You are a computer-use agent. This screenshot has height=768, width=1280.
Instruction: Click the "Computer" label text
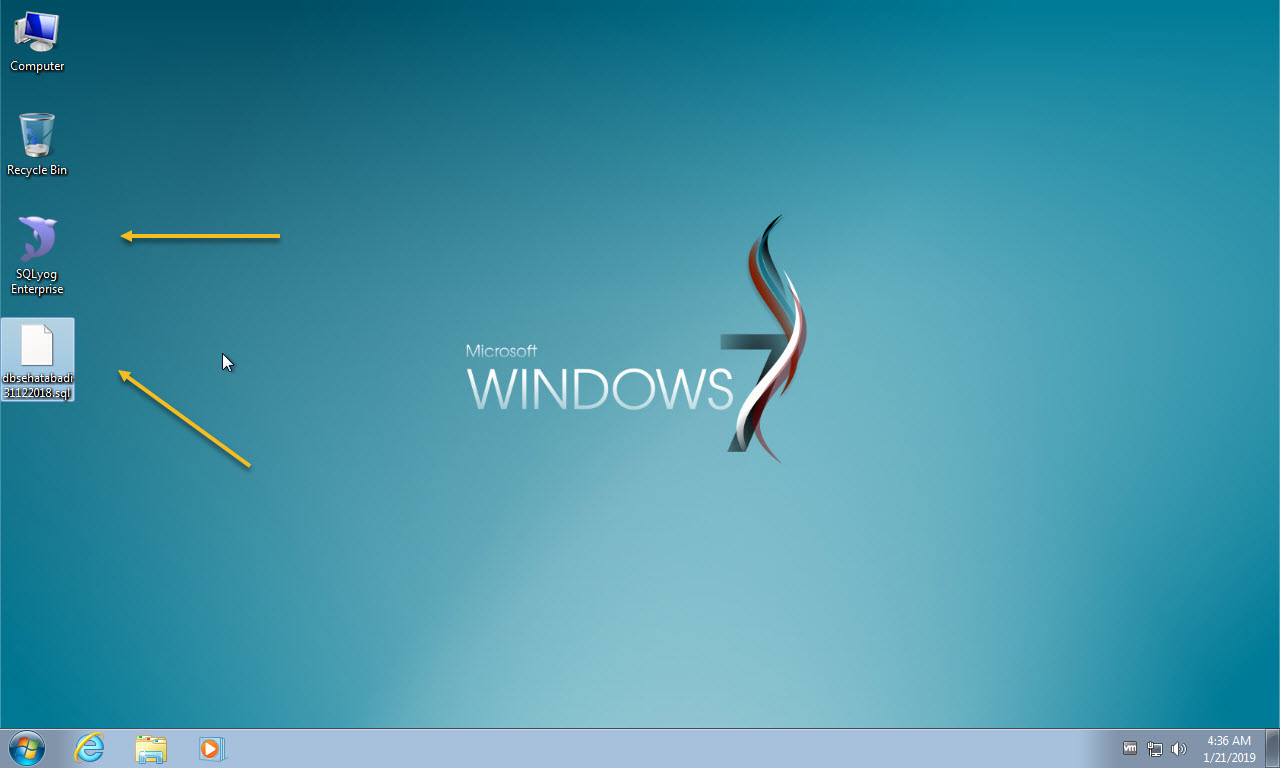(37, 66)
